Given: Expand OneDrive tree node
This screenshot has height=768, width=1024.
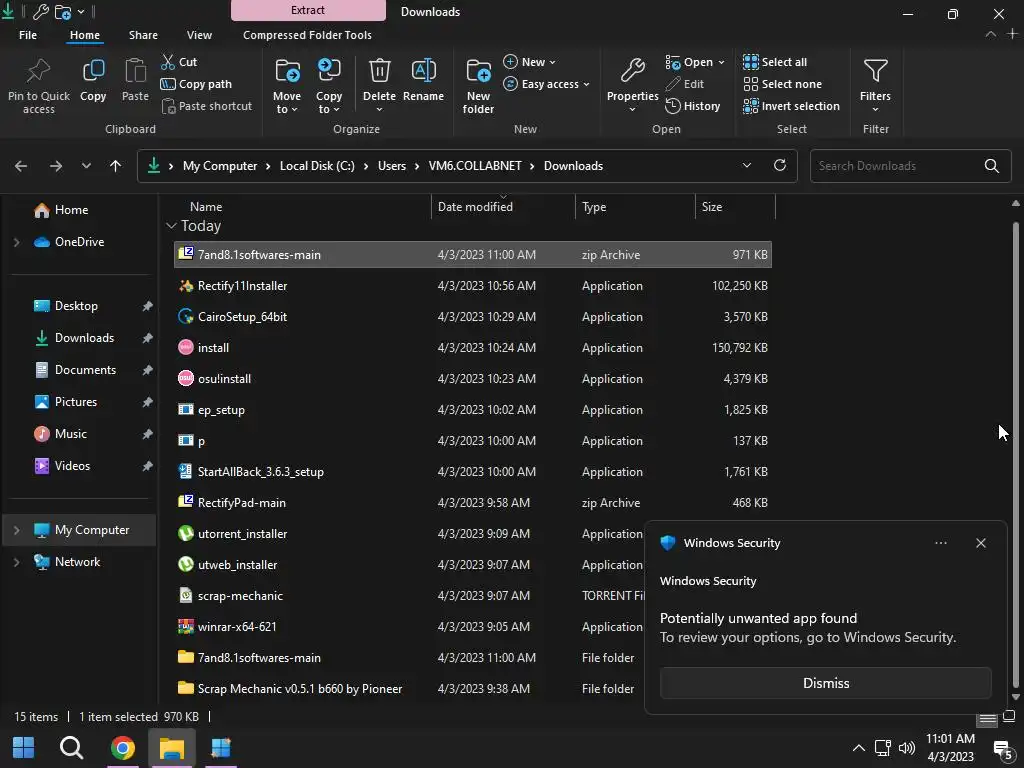Looking at the screenshot, I should pos(16,242).
